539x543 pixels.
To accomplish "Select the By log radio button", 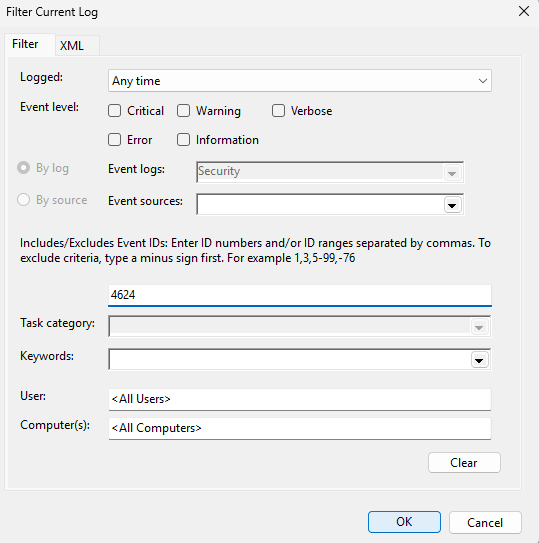I will (23, 168).
